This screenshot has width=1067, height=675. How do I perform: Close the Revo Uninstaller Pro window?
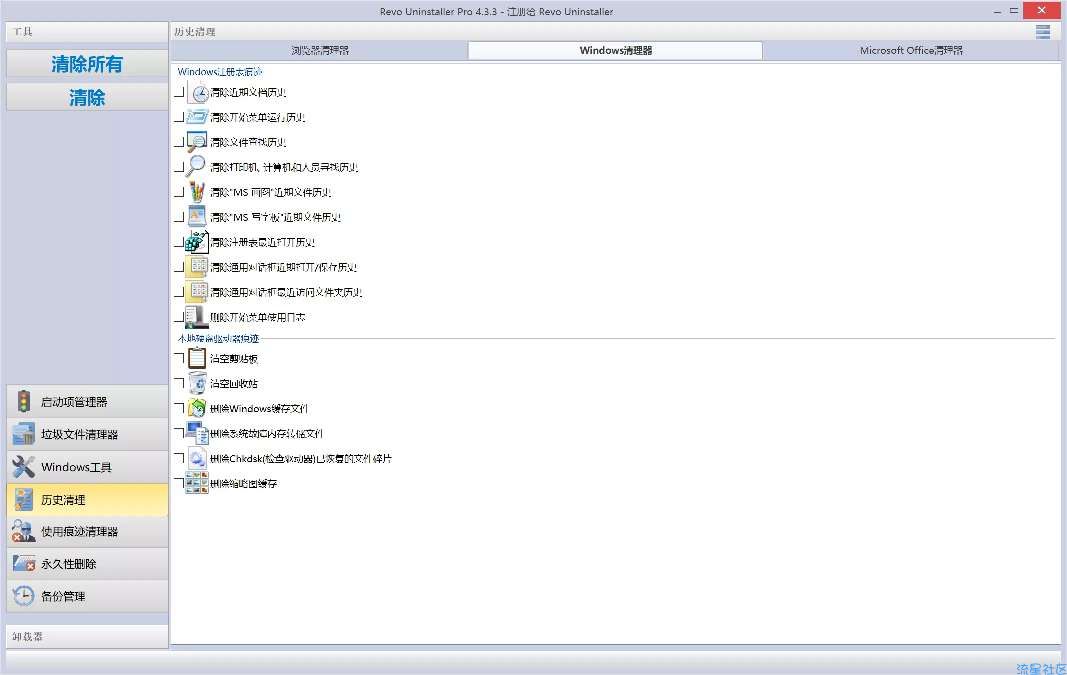(1041, 10)
